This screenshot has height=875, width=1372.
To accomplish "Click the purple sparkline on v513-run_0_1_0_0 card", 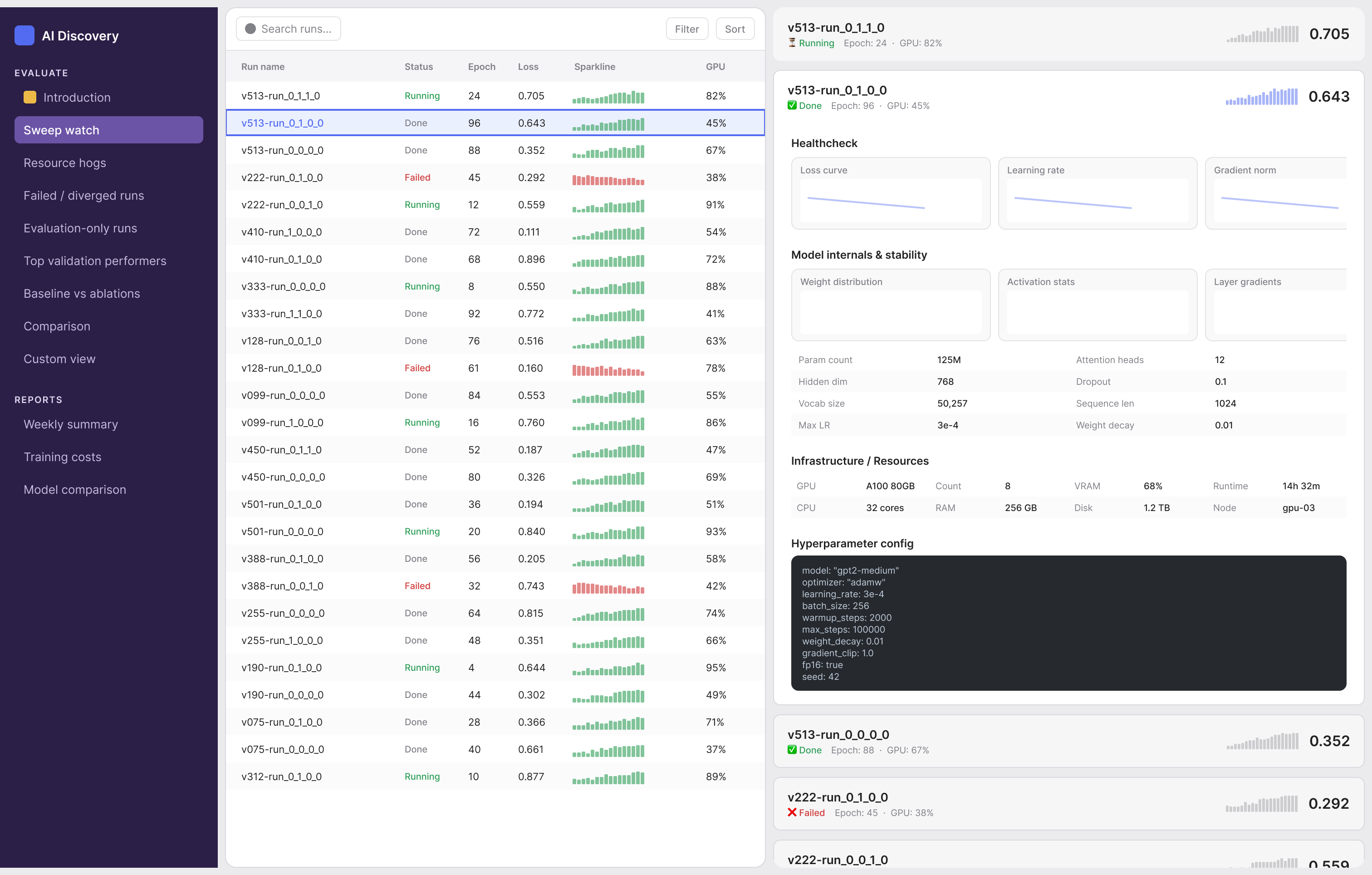I will [1261, 96].
